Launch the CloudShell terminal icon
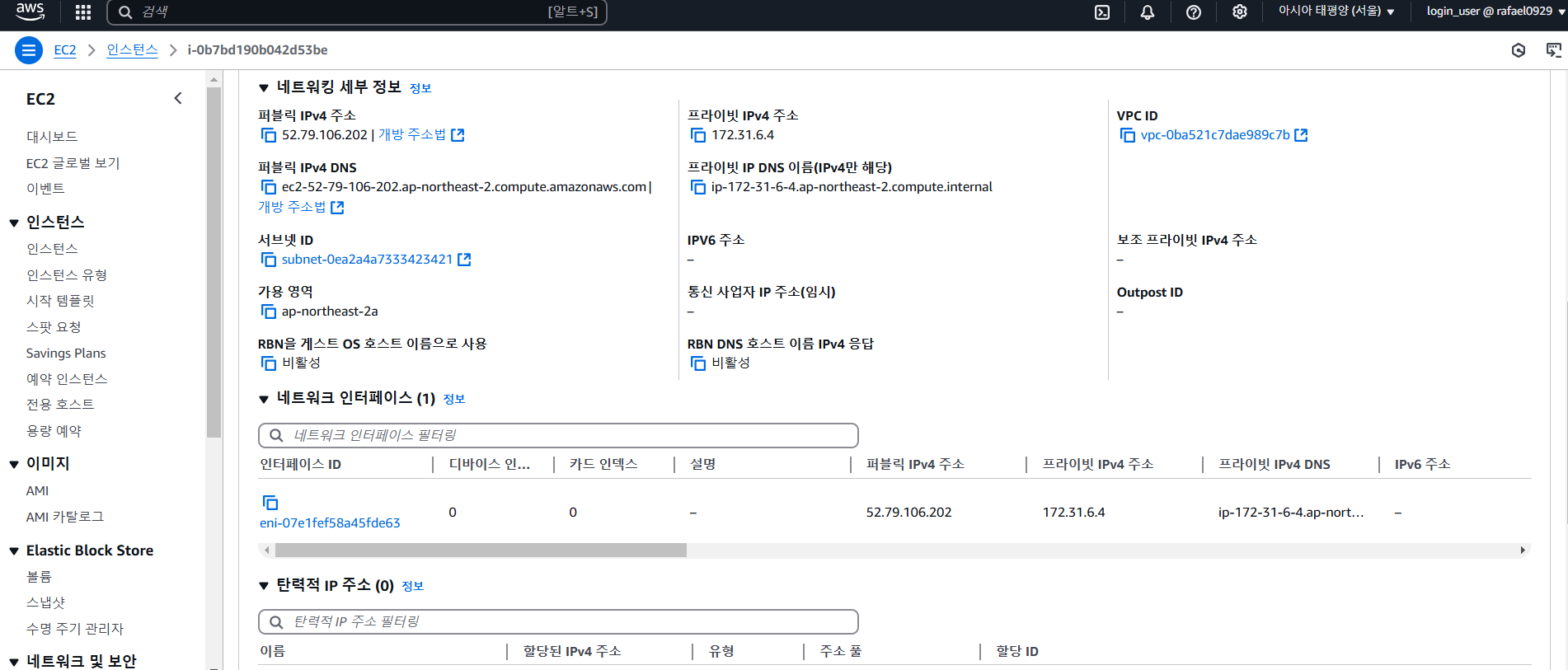This screenshot has width=1568, height=670. 1102,12
